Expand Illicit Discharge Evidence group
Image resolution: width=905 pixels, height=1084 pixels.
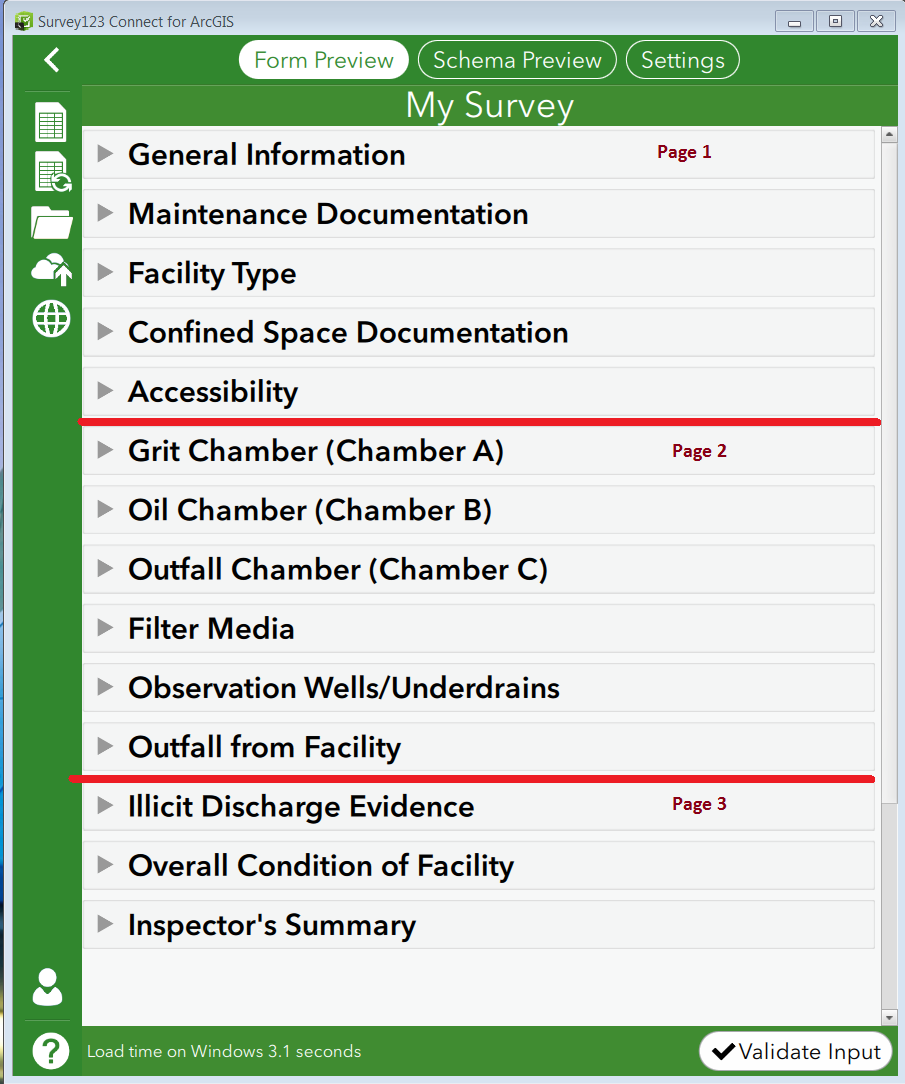(478, 806)
